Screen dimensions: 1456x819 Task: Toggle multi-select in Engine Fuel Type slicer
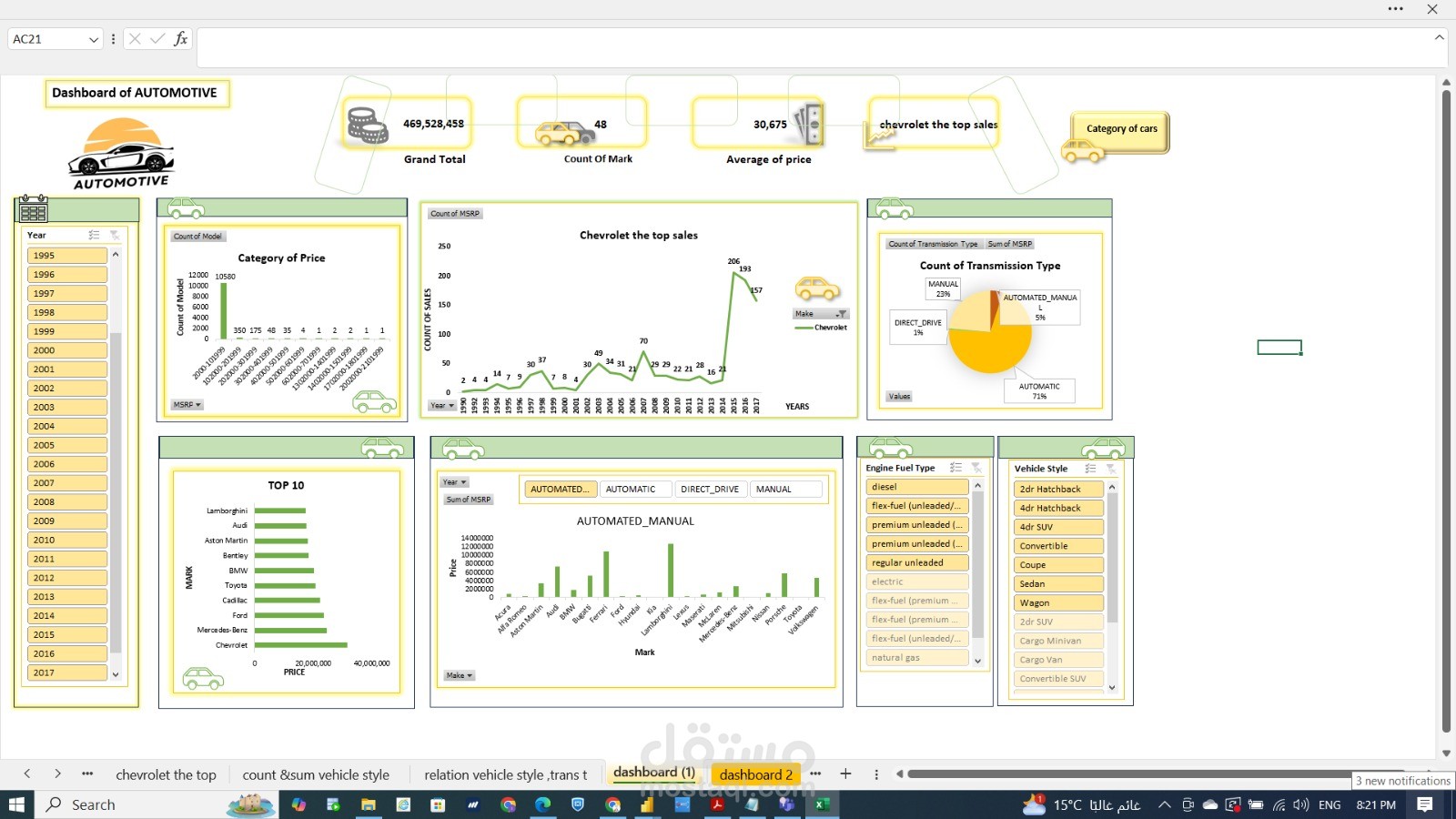(955, 468)
